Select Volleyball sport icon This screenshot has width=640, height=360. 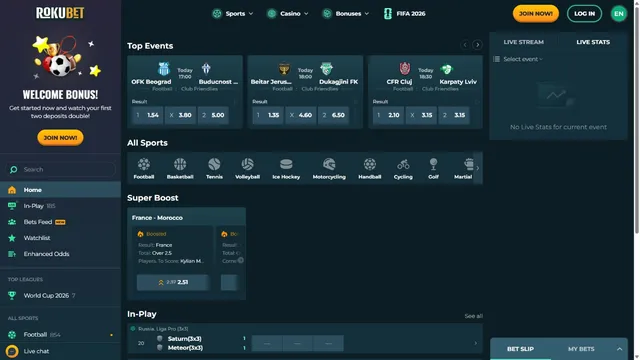[247, 168]
